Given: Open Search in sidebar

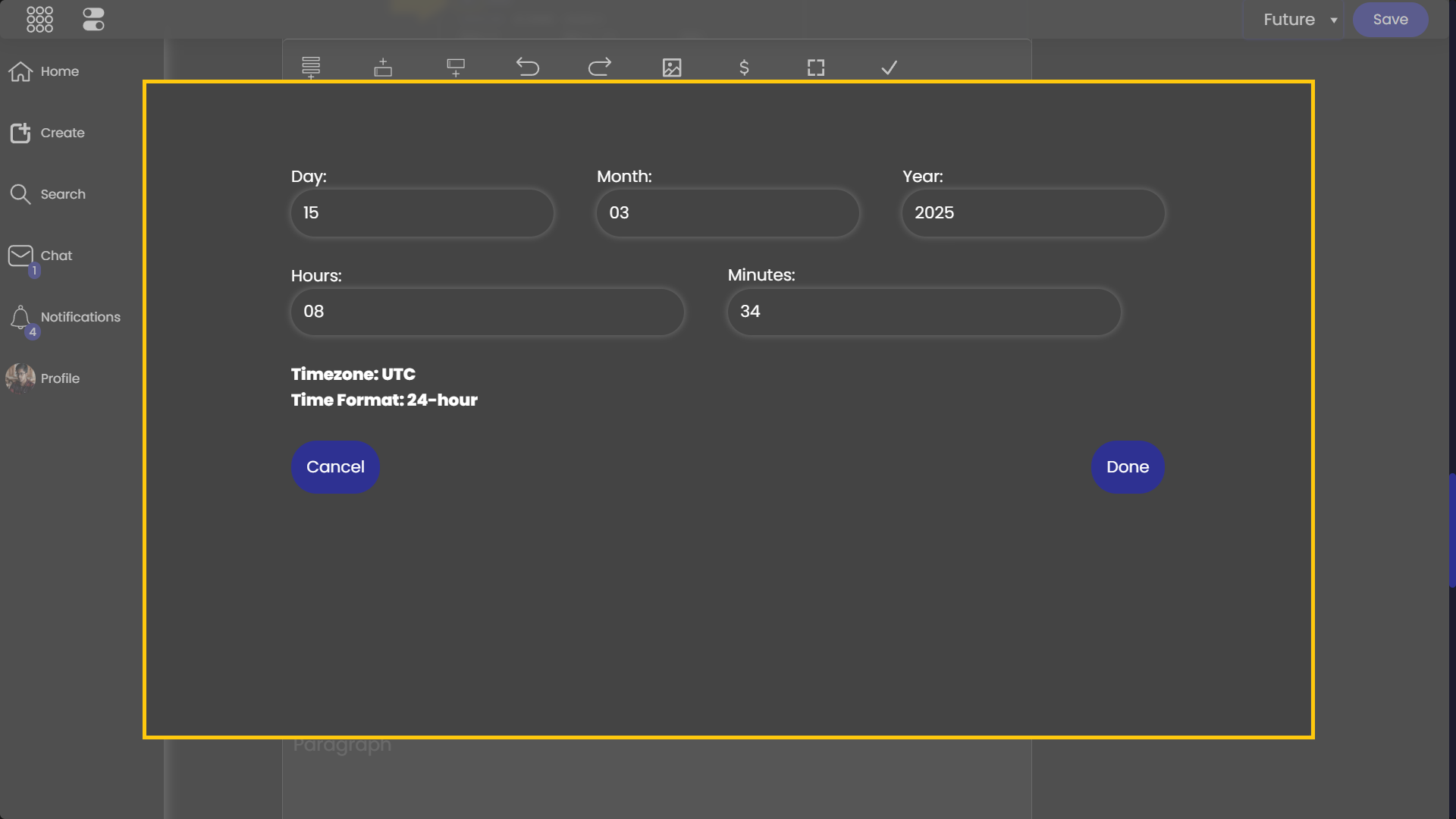Looking at the screenshot, I should click(x=48, y=194).
